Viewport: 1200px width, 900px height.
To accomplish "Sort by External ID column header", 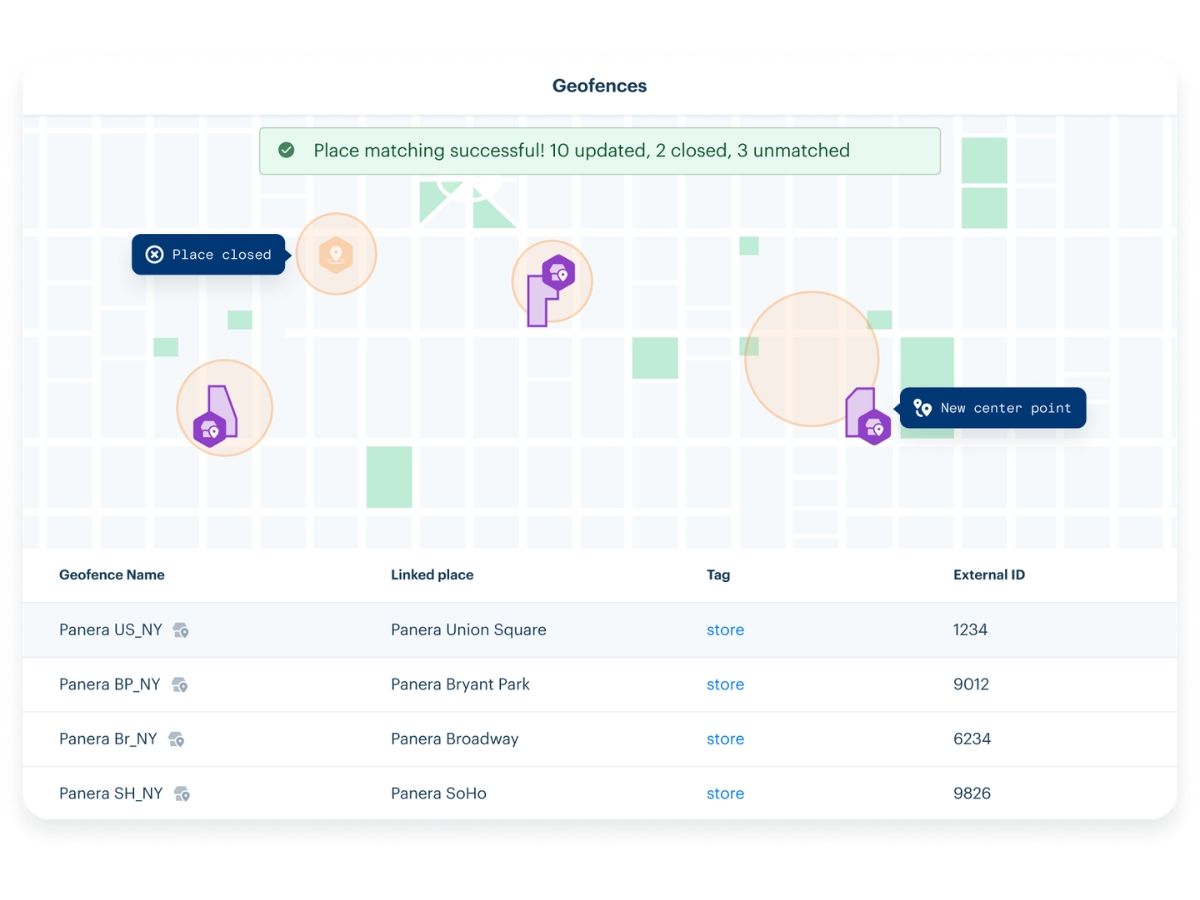I will [989, 575].
